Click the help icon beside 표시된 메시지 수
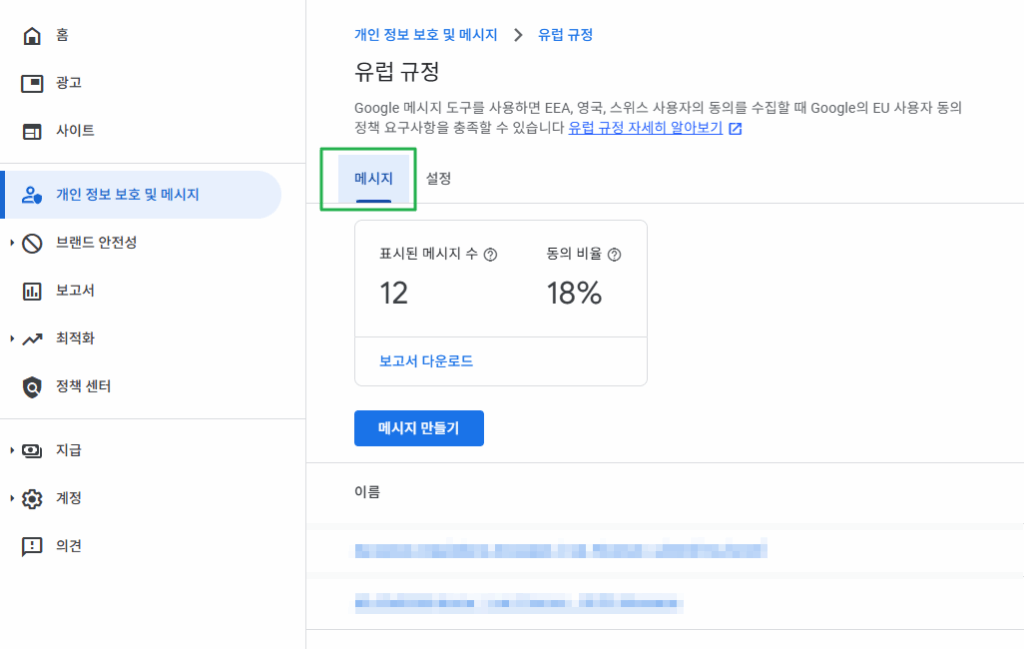 pyautogui.click(x=489, y=254)
